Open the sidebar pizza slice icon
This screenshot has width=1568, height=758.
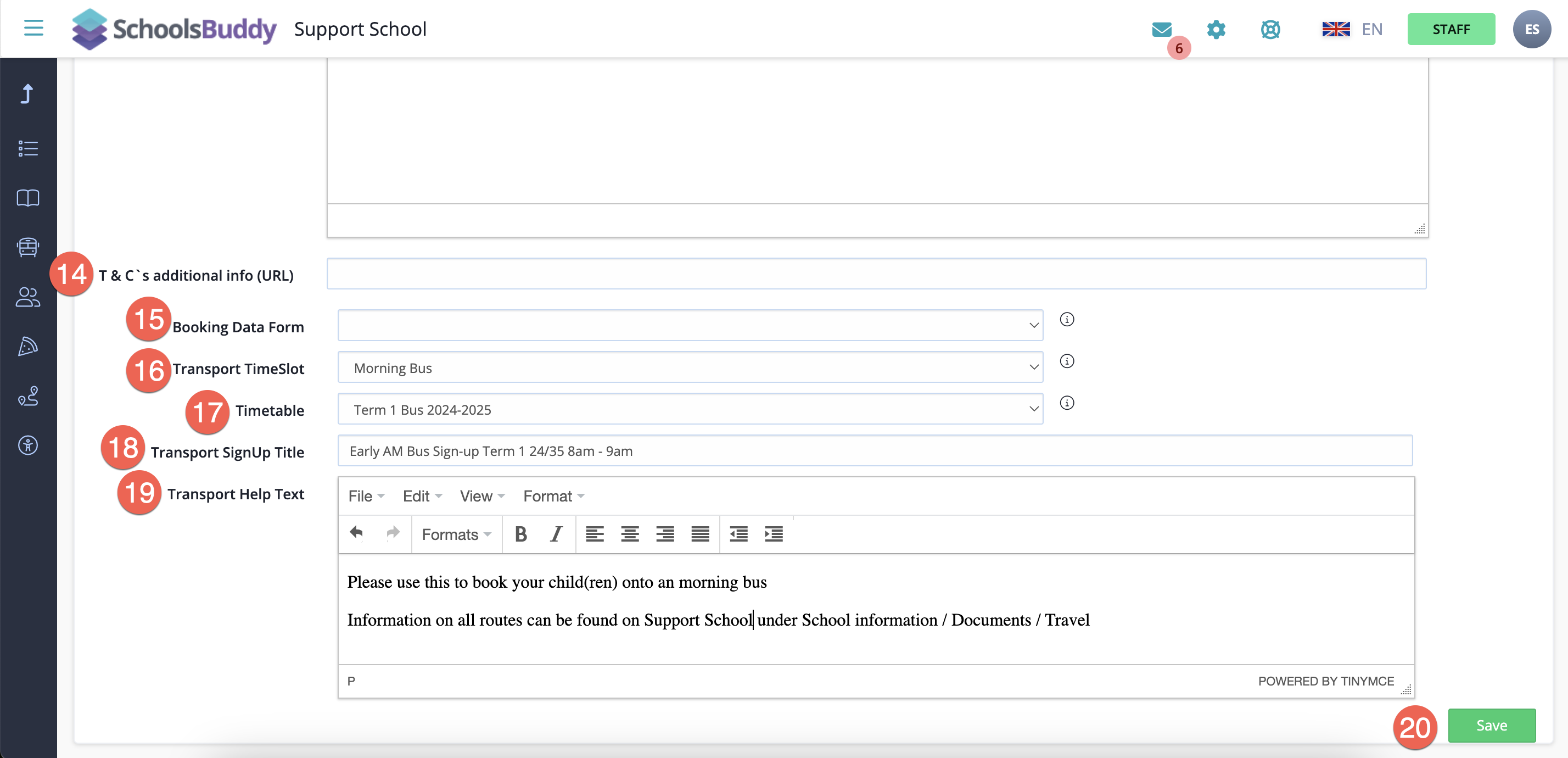click(x=27, y=347)
